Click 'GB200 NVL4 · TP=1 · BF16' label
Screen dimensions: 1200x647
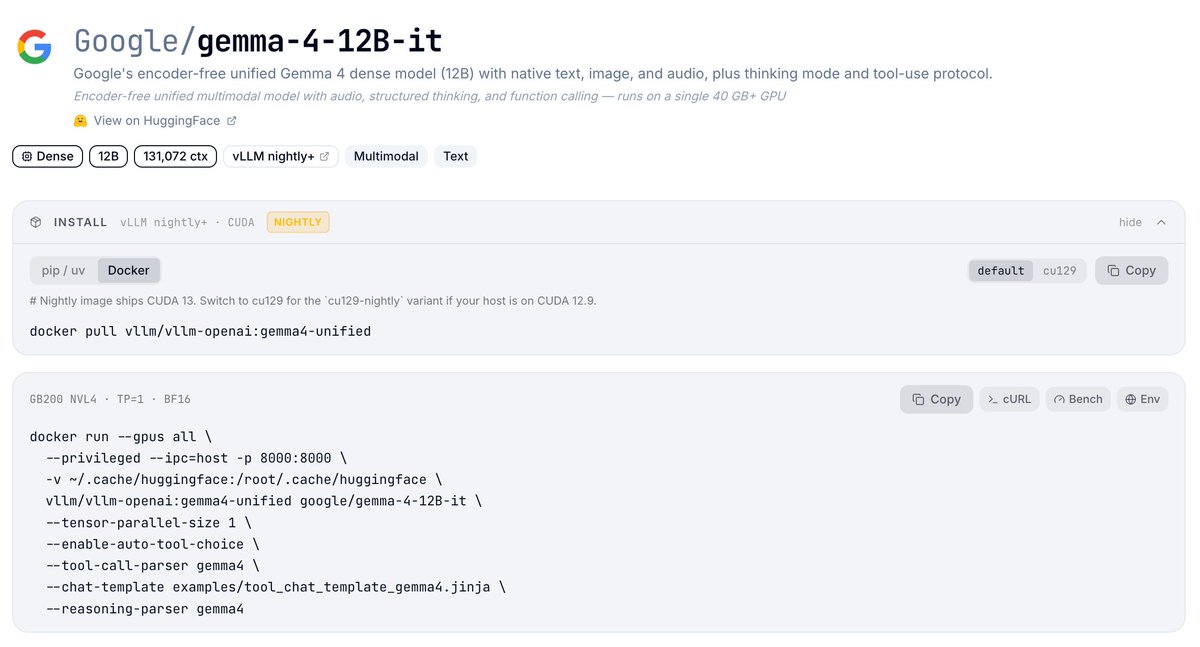[x=110, y=399]
